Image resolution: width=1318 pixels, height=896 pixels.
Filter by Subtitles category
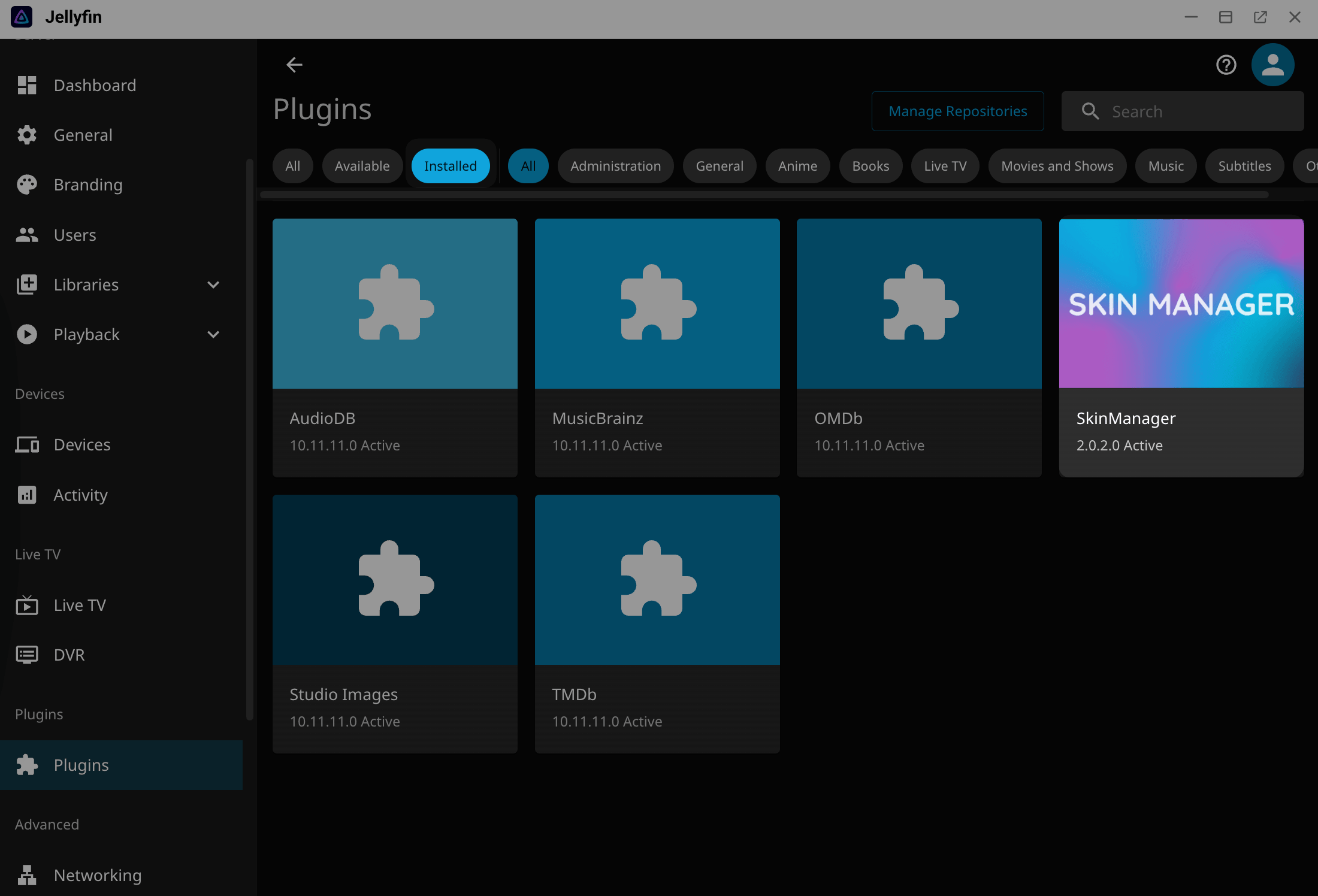(1244, 166)
